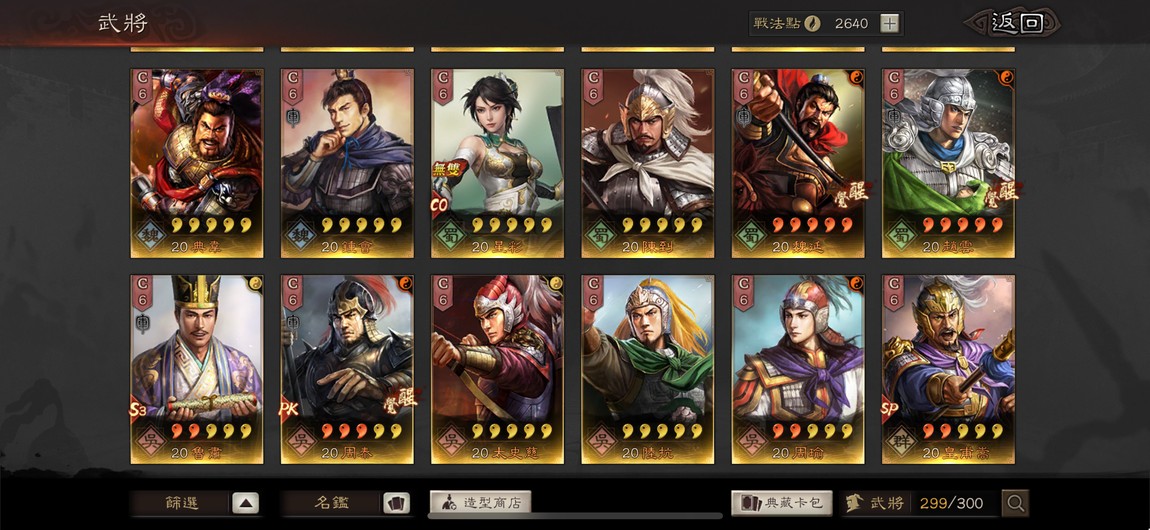This screenshot has height=530, width=1150.
Task: Expand the 篩選 filter arrow
Action: [x=246, y=503]
